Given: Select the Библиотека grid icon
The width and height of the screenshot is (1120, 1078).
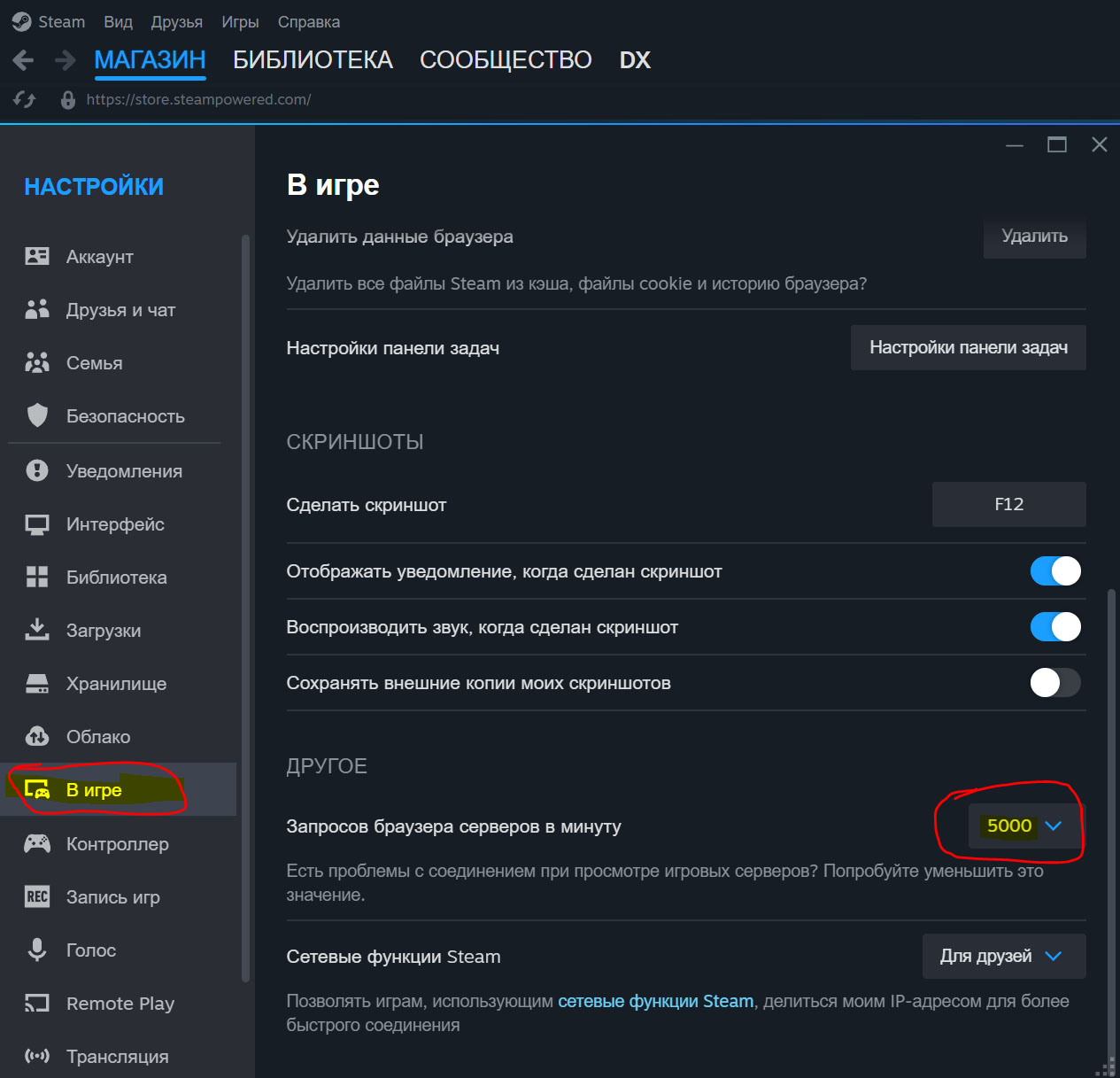Looking at the screenshot, I should 37,577.
